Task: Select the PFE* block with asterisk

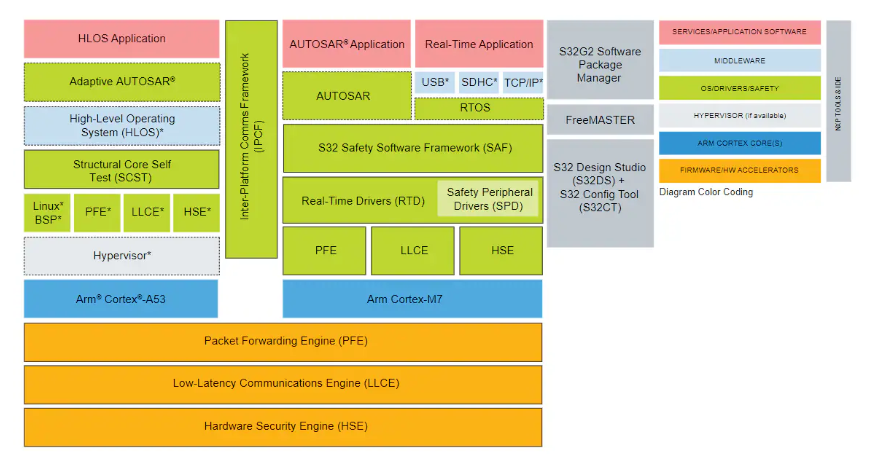Action: point(97,213)
